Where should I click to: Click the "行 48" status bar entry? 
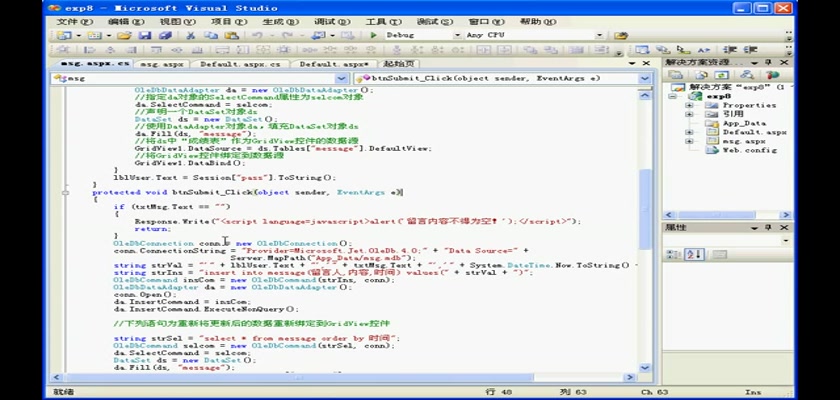pos(497,392)
